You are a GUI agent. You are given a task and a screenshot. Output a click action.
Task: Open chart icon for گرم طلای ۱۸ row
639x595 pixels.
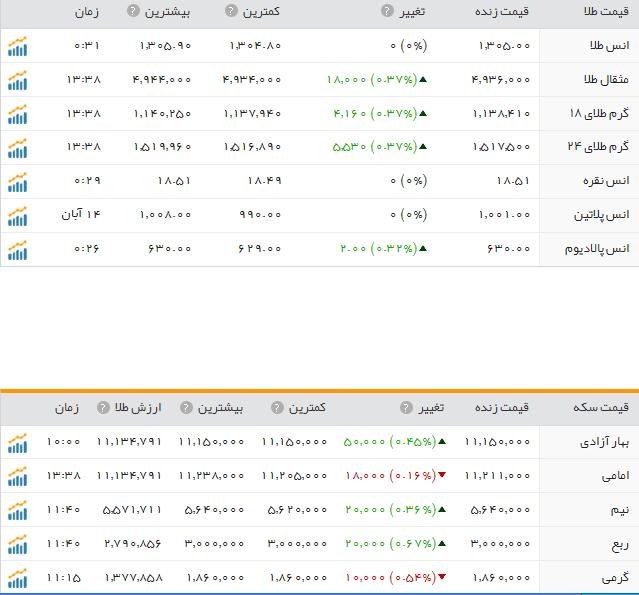click(17, 114)
